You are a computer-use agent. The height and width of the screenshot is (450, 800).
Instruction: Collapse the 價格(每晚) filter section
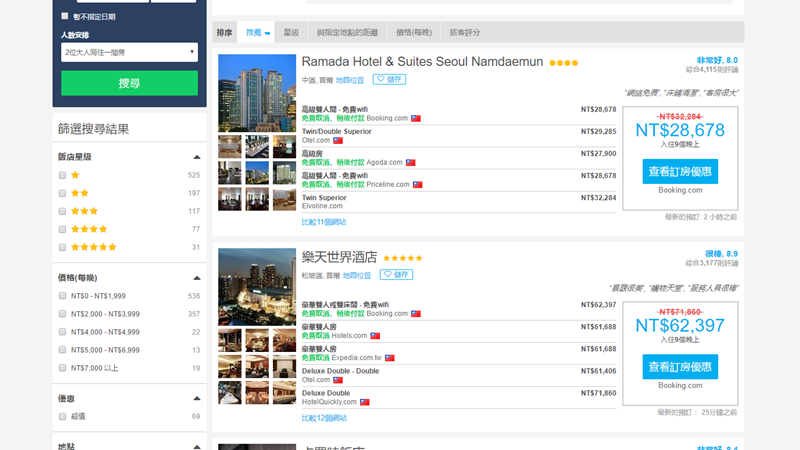click(197, 278)
